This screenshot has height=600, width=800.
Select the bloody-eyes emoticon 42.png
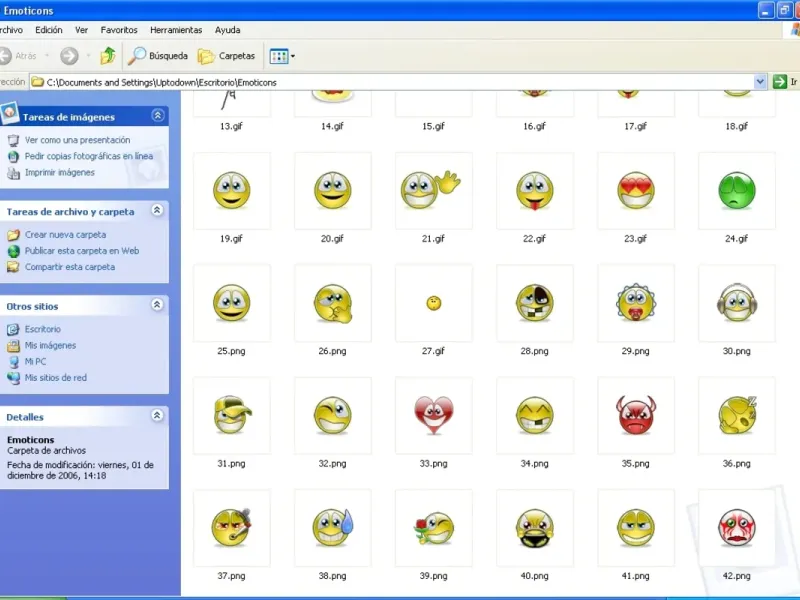[x=737, y=528]
